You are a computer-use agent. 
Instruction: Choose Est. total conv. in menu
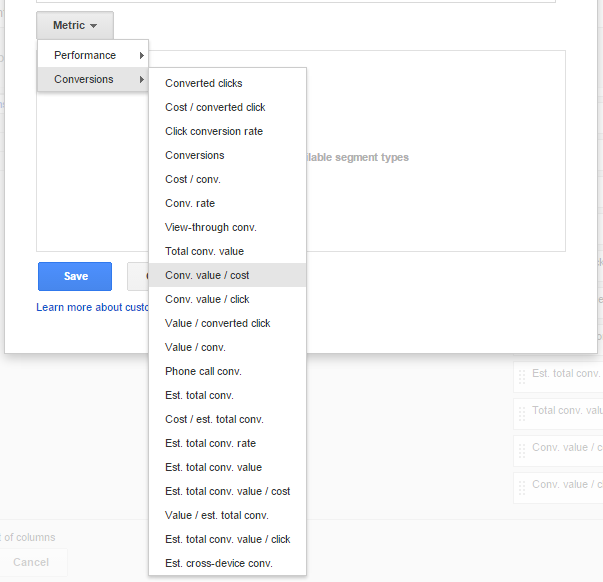[227, 395]
